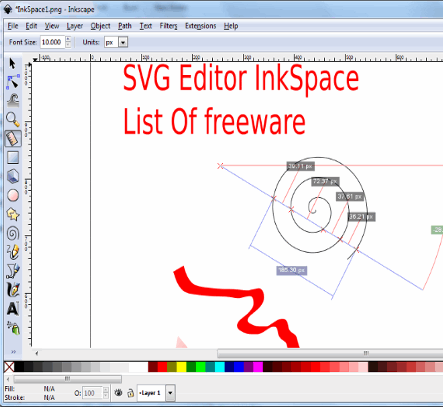The image size is (443, 407).
Task: Increase Font Size with up stepper
Action: (68, 39)
